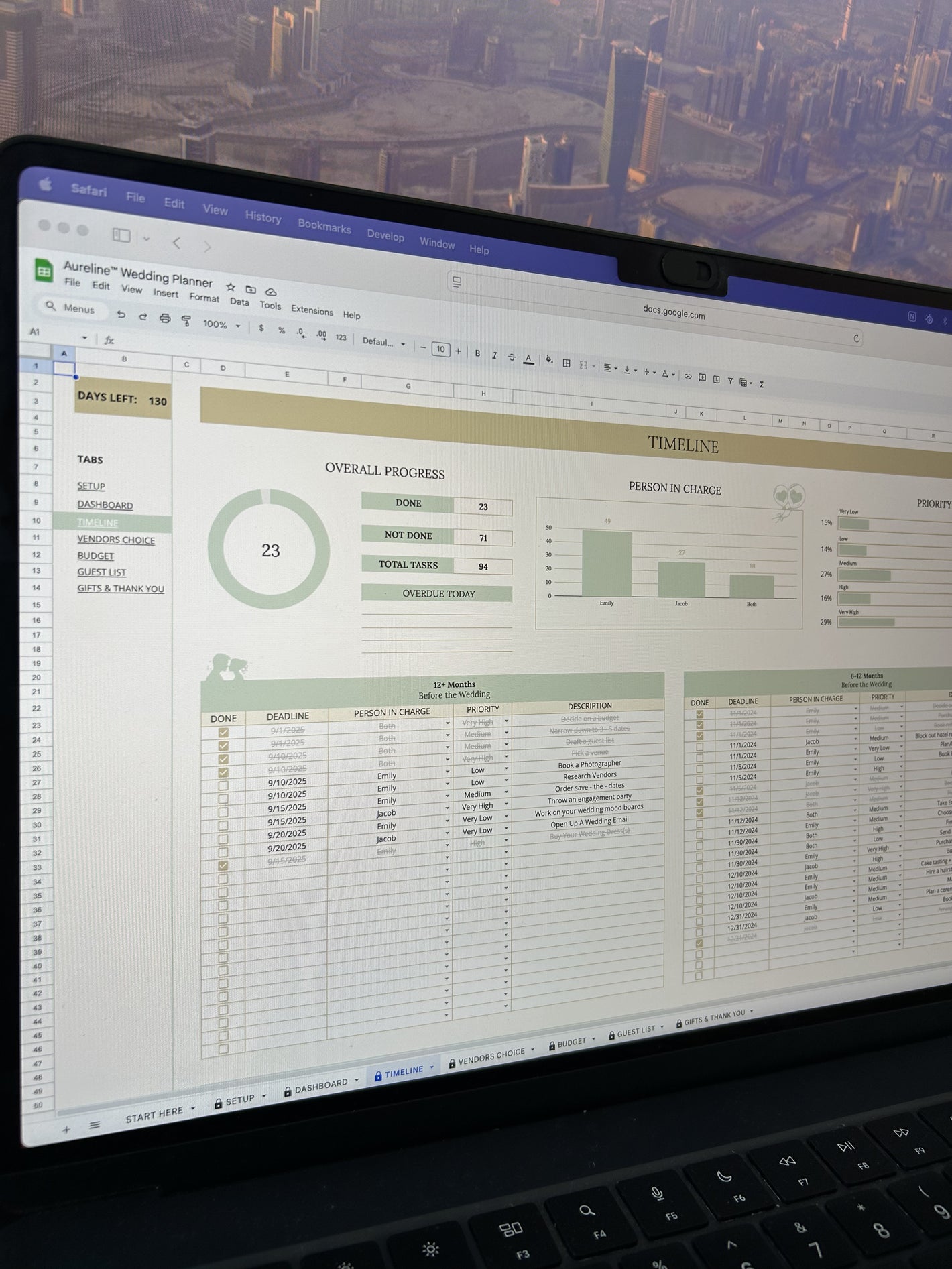This screenshot has height=1269, width=952.
Task: Open the zoom 100% dropdown
Action: point(221,324)
